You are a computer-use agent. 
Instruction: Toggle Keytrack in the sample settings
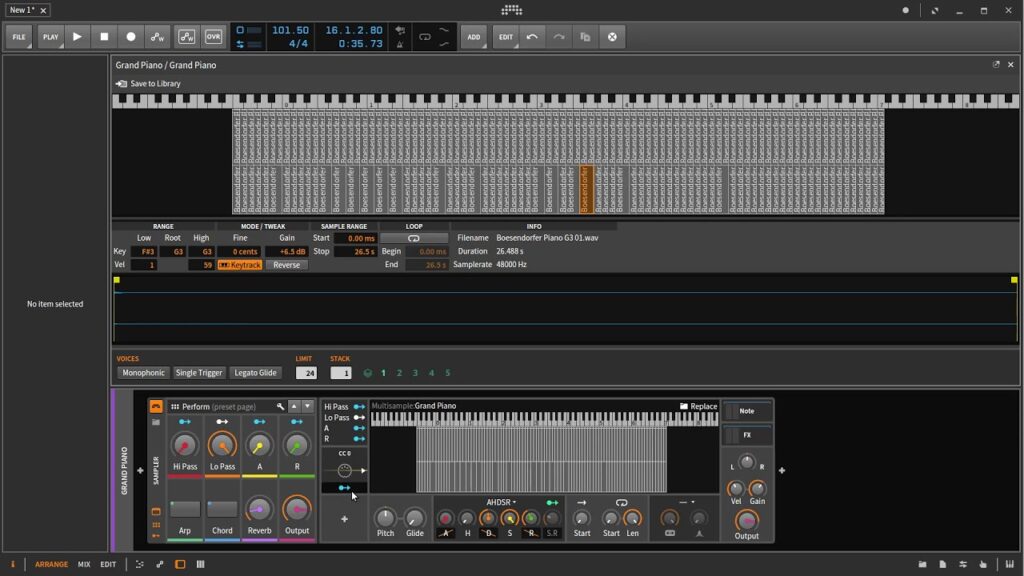(x=240, y=265)
